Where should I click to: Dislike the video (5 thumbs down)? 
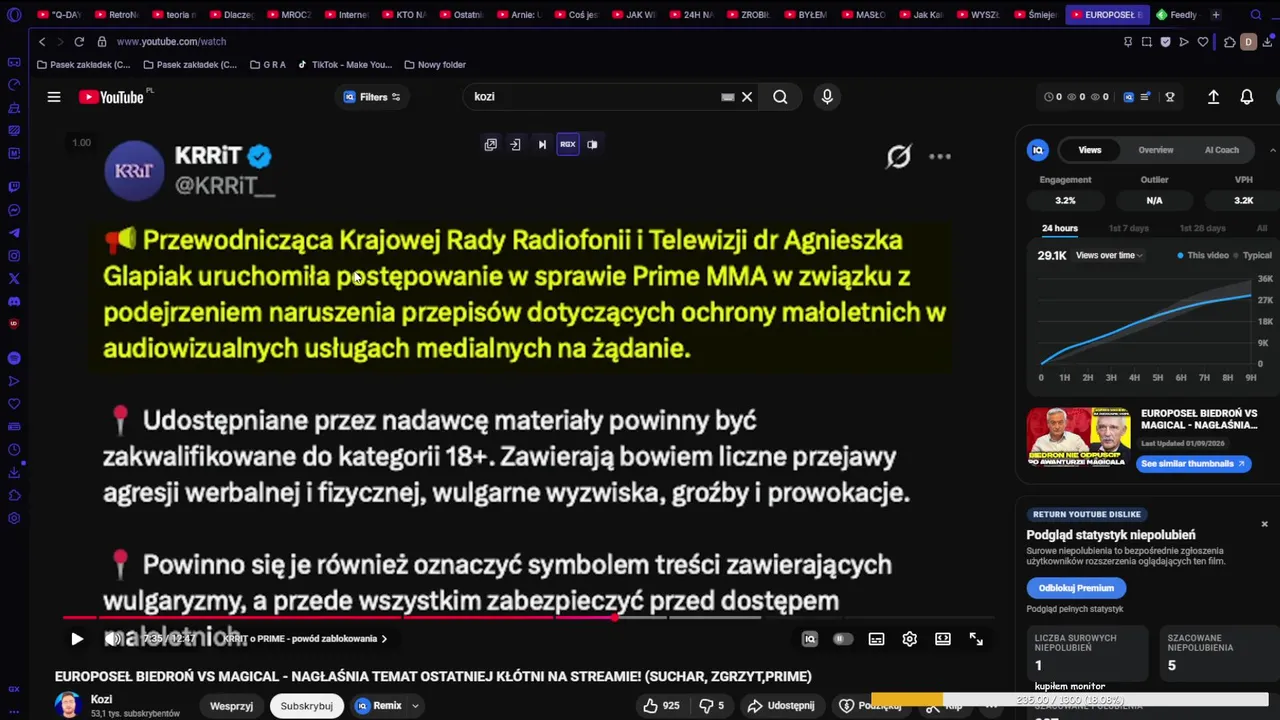[x=711, y=706]
